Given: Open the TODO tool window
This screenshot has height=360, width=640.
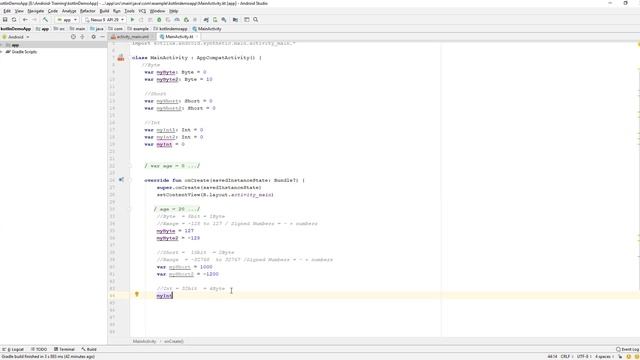Looking at the screenshot, I should (x=39, y=349).
